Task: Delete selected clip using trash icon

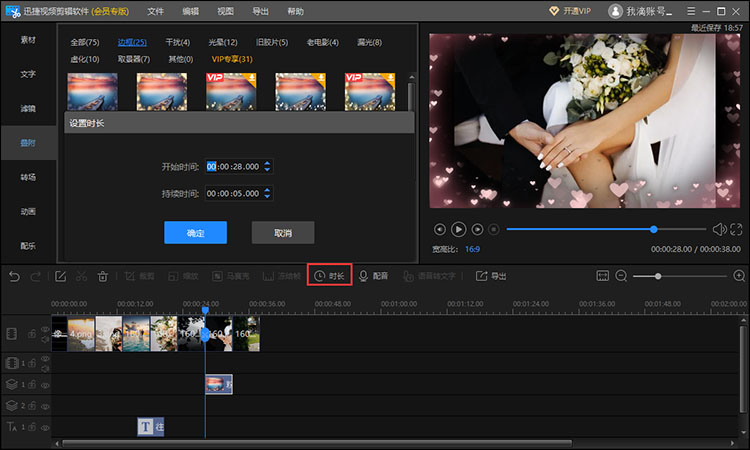Action: coord(102,276)
